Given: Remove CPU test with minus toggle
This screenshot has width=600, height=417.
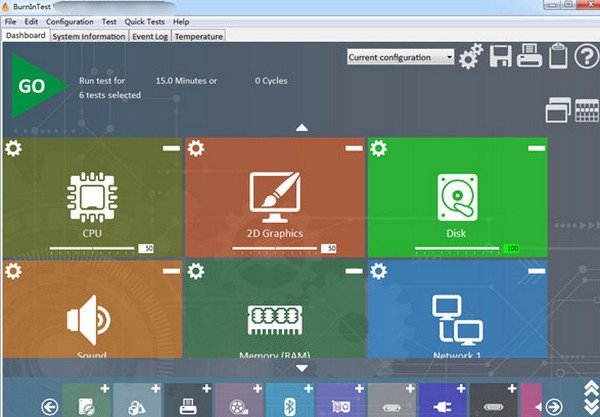Looking at the screenshot, I should tap(172, 148).
